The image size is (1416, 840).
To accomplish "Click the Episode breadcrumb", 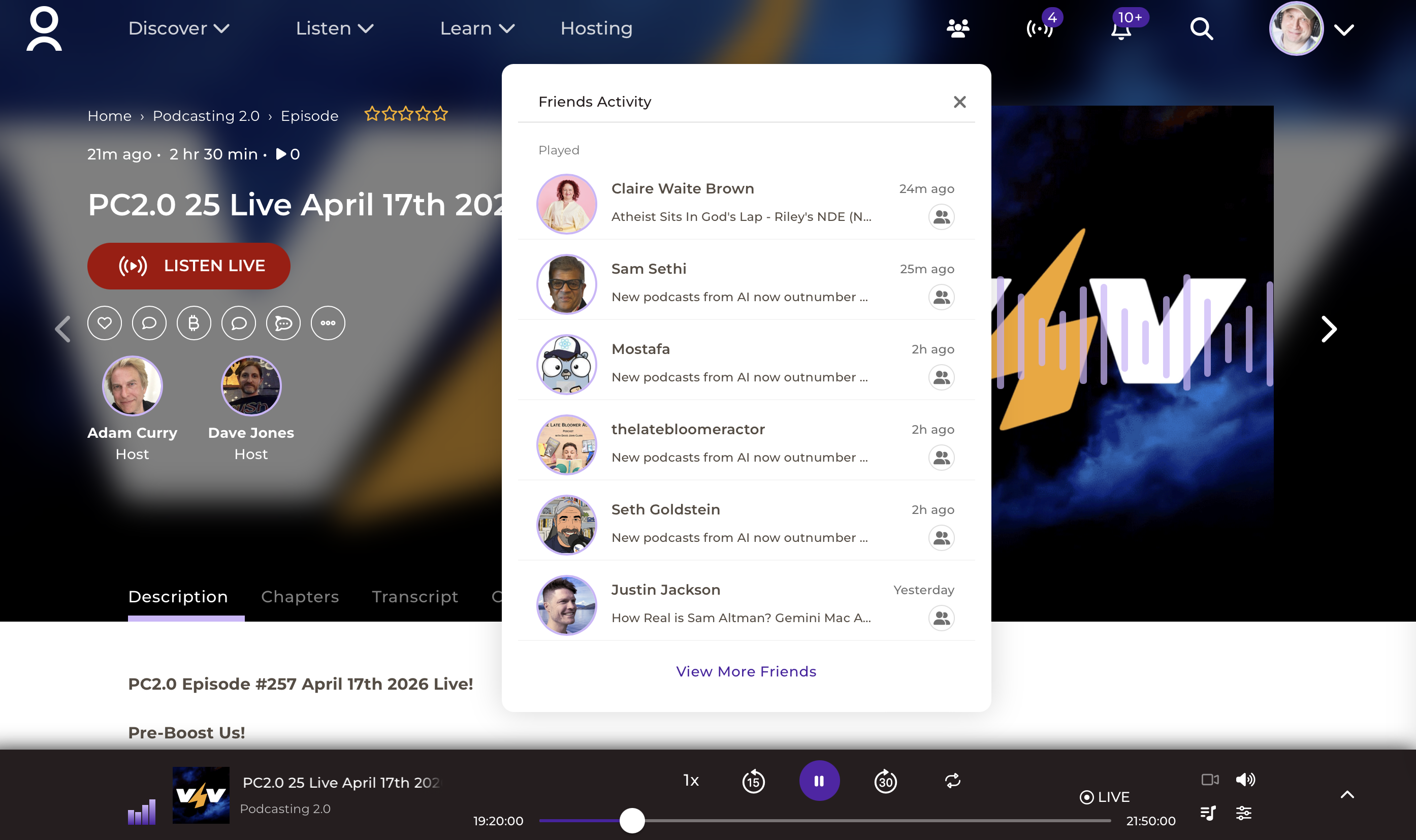I will (x=310, y=116).
